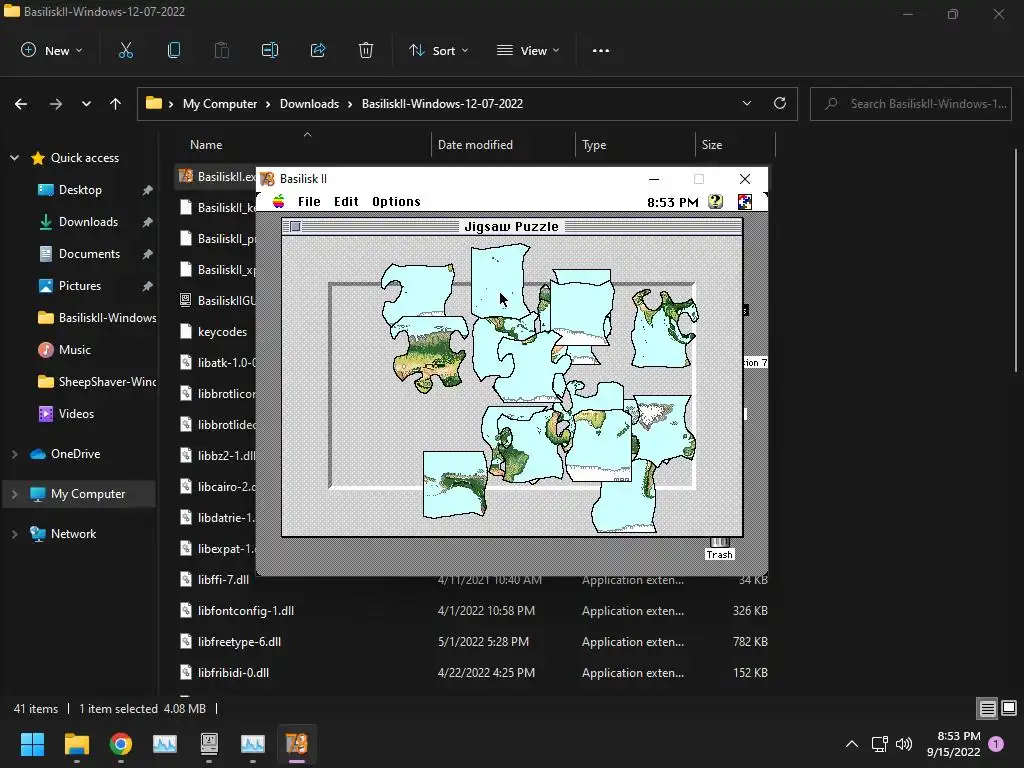Open the New dropdown in Explorer

tap(52, 50)
